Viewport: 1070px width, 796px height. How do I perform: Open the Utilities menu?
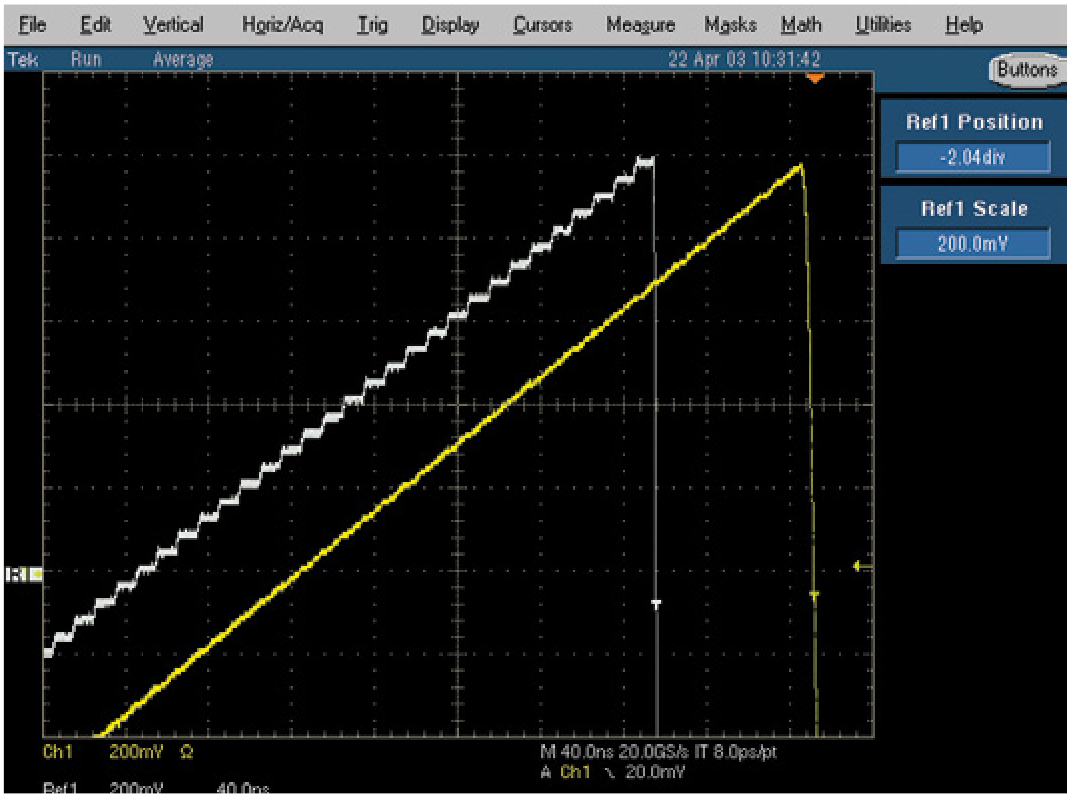(884, 24)
